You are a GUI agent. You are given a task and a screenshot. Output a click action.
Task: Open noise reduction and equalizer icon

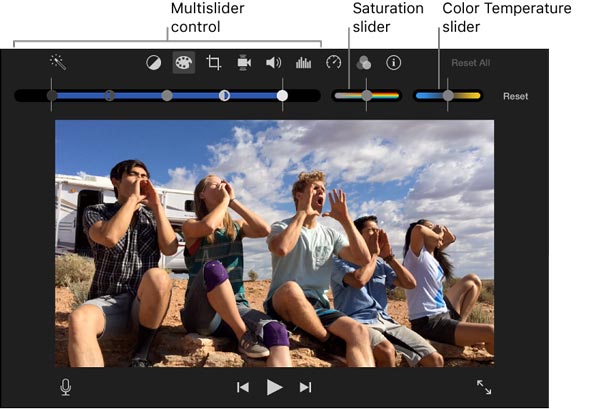click(303, 63)
